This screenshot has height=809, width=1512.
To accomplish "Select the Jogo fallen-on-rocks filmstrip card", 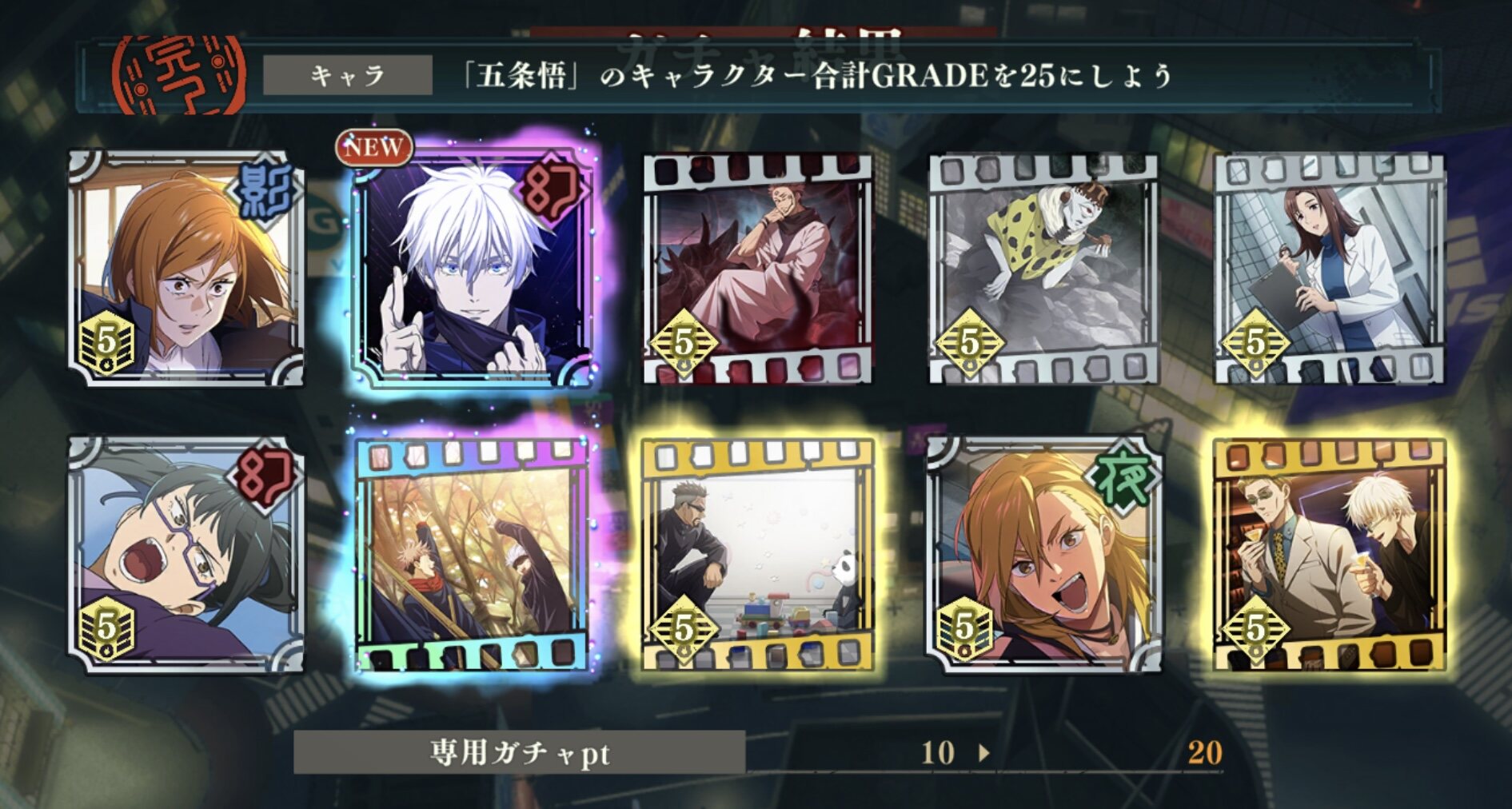I will (1043, 269).
